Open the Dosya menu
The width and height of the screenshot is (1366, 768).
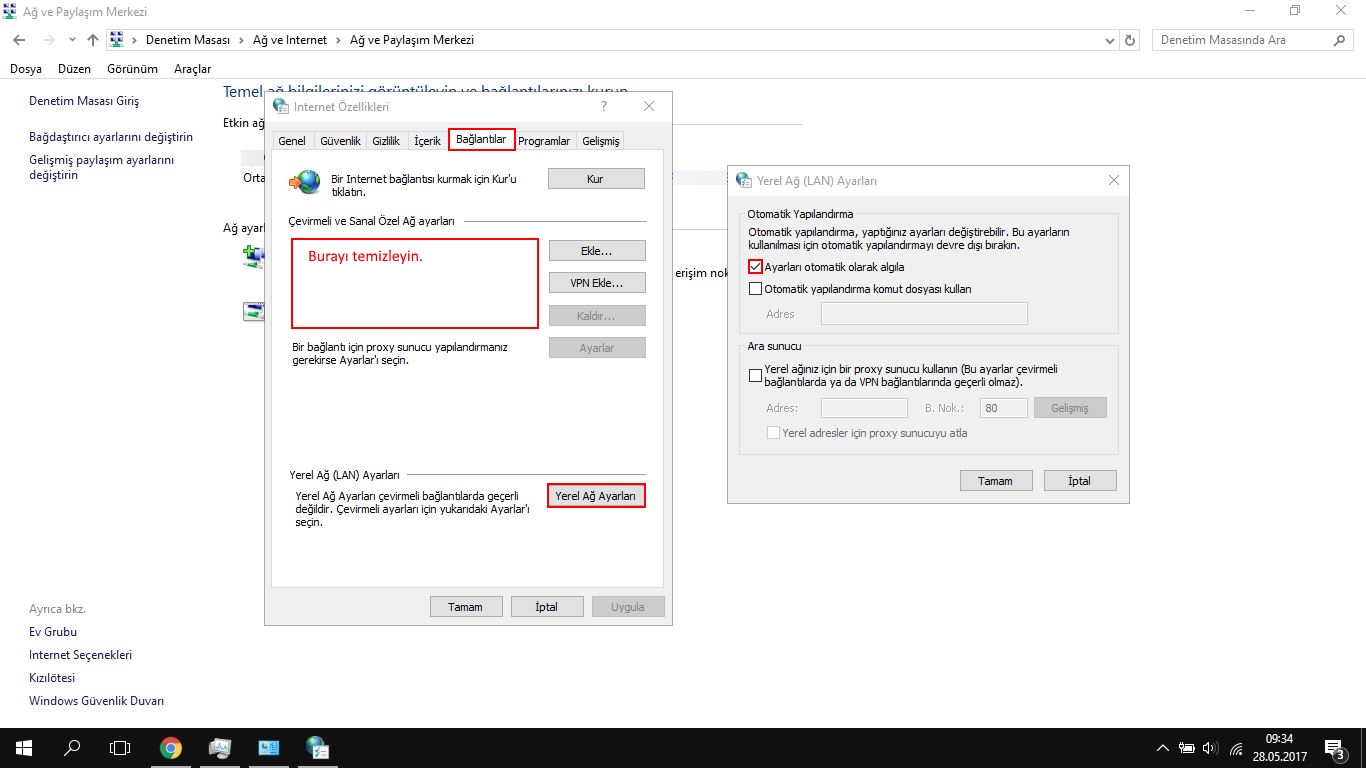point(26,69)
